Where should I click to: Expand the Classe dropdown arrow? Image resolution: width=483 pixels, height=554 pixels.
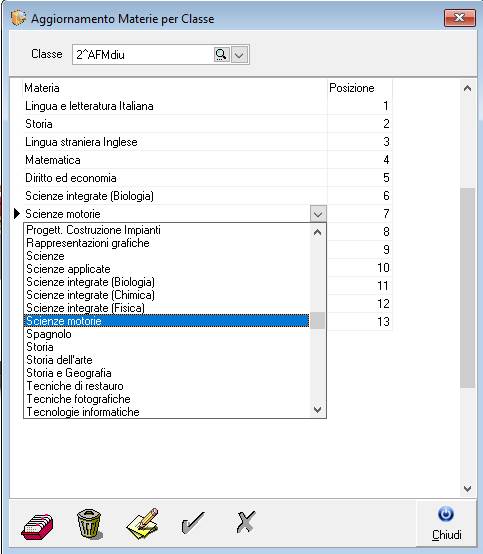[240, 55]
